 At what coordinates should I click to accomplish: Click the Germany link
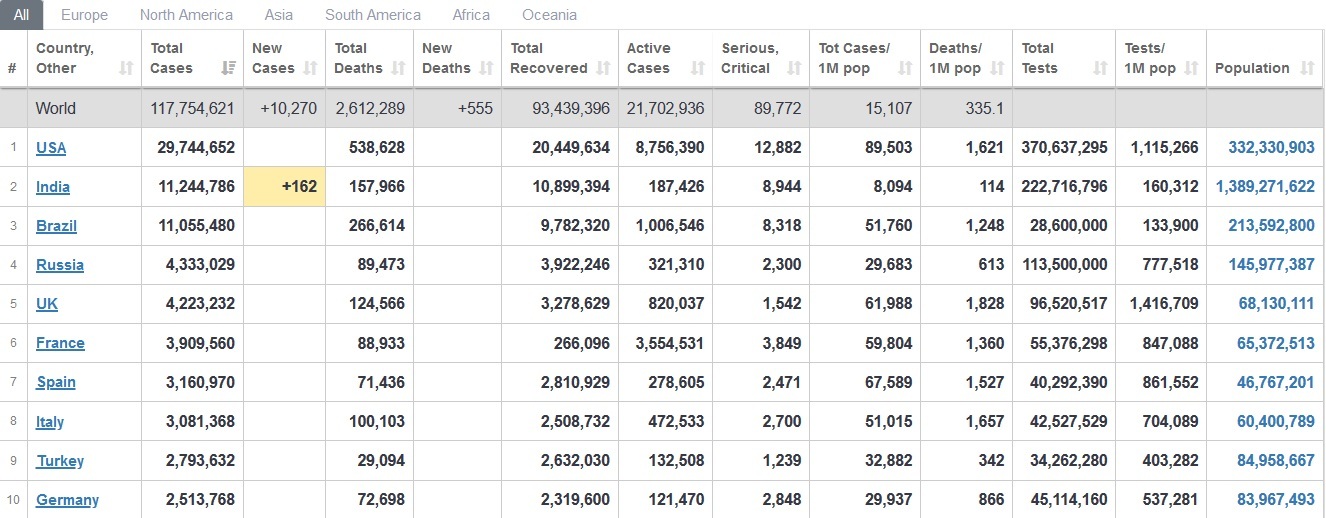pyautogui.click(x=67, y=500)
